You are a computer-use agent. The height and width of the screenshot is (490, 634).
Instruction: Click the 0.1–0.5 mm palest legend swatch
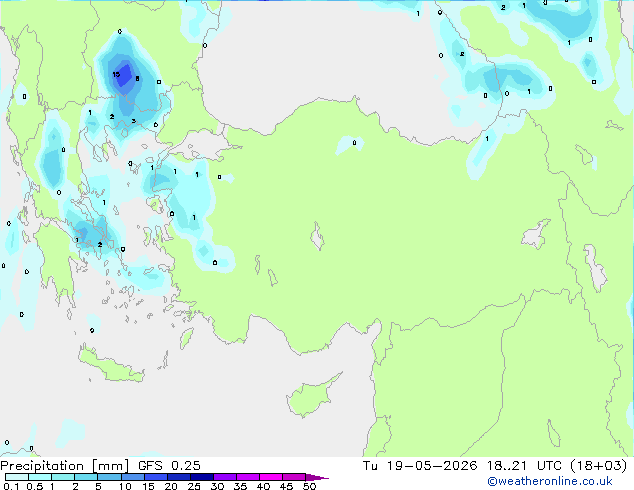pyautogui.click(x=17, y=477)
